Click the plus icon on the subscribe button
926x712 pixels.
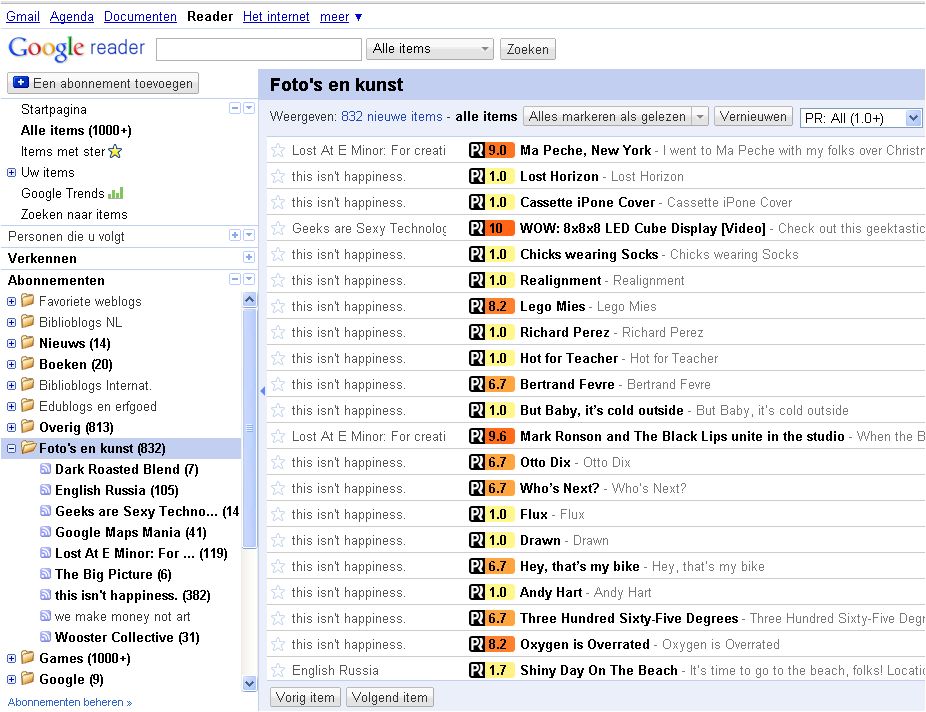coord(21,83)
